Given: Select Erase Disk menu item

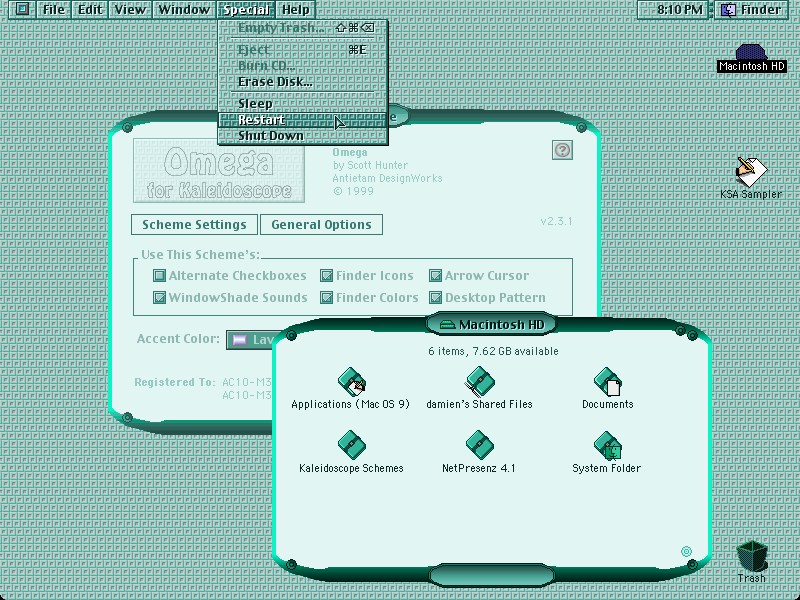Looking at the screenshot, I should [x=303, y=82].
